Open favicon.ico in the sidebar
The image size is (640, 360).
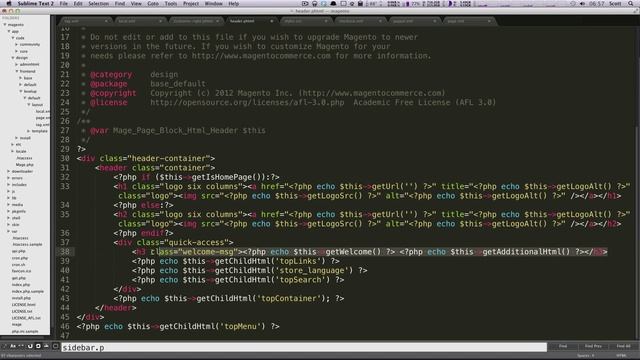[x=22, y=271]
